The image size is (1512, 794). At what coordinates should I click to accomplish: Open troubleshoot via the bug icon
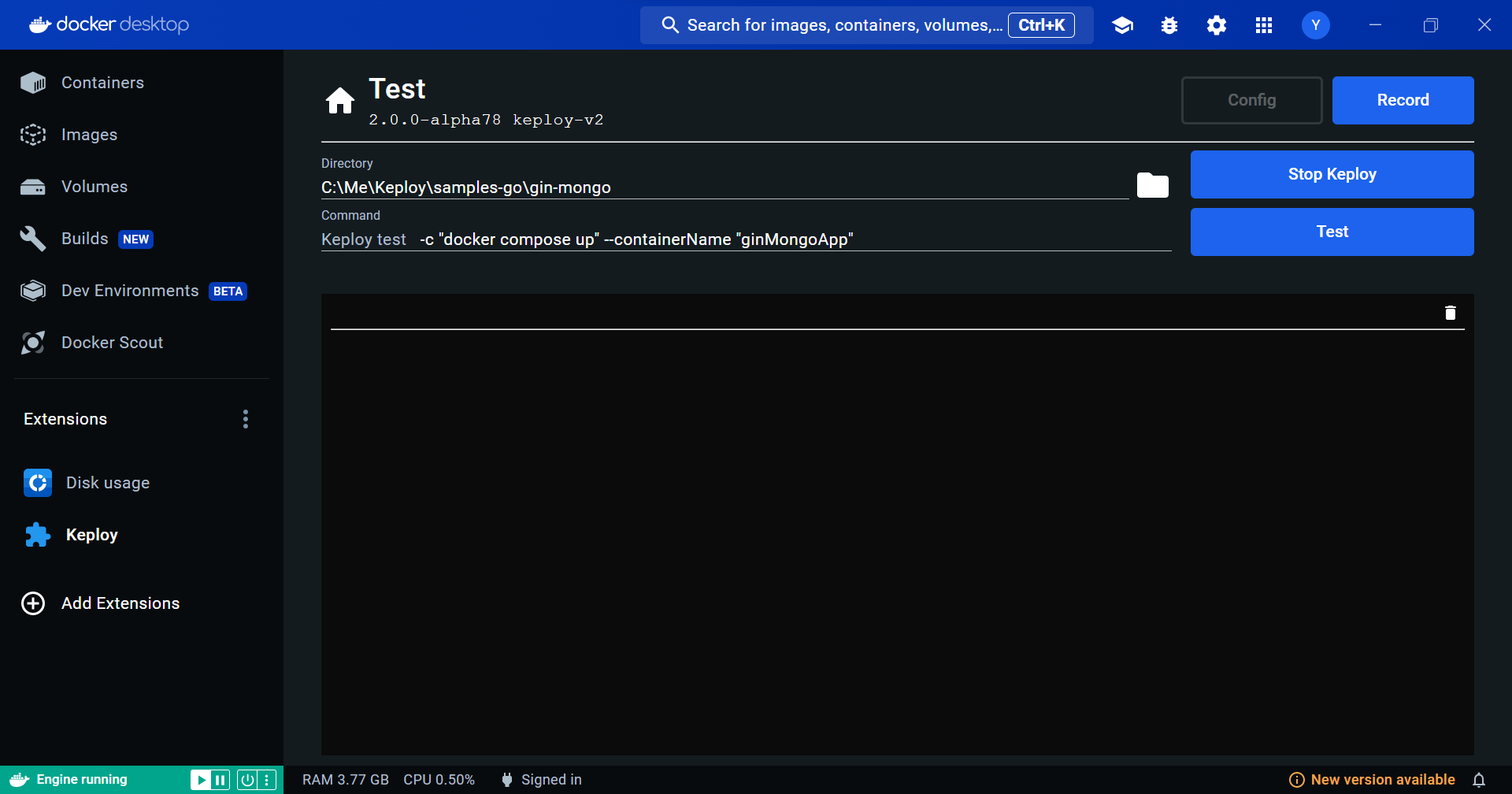coord(1169,25)
